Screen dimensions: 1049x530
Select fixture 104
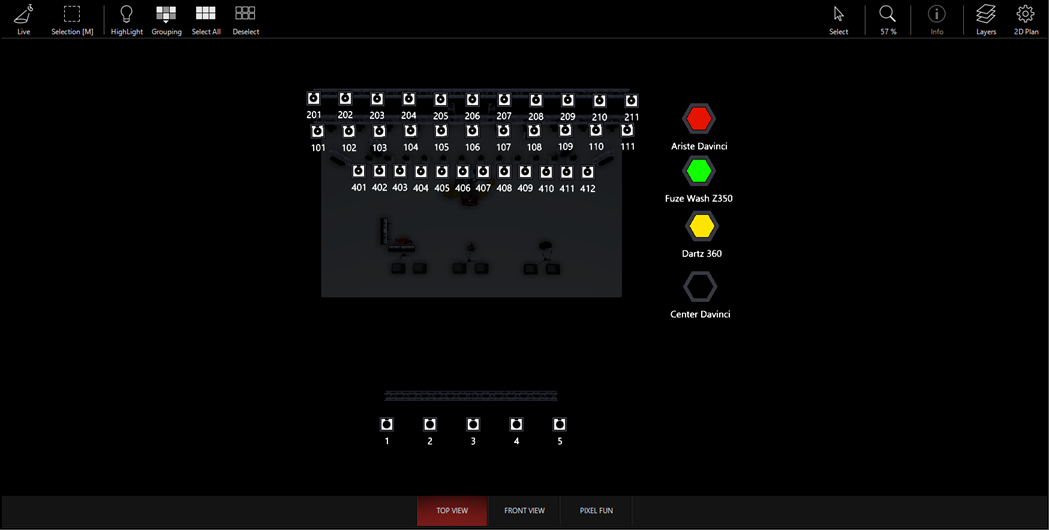[411, 131]
